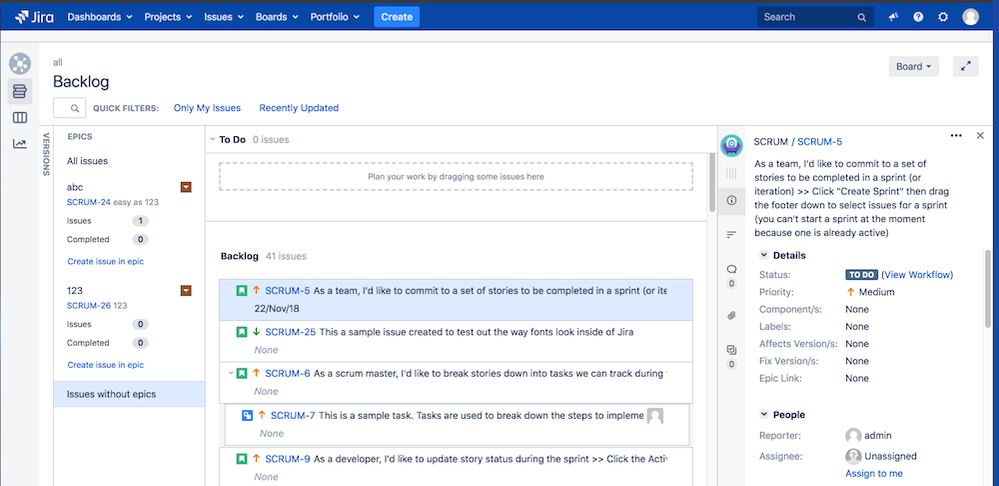Toggle Recently Updated quick filter

click(x=299, y=108)
